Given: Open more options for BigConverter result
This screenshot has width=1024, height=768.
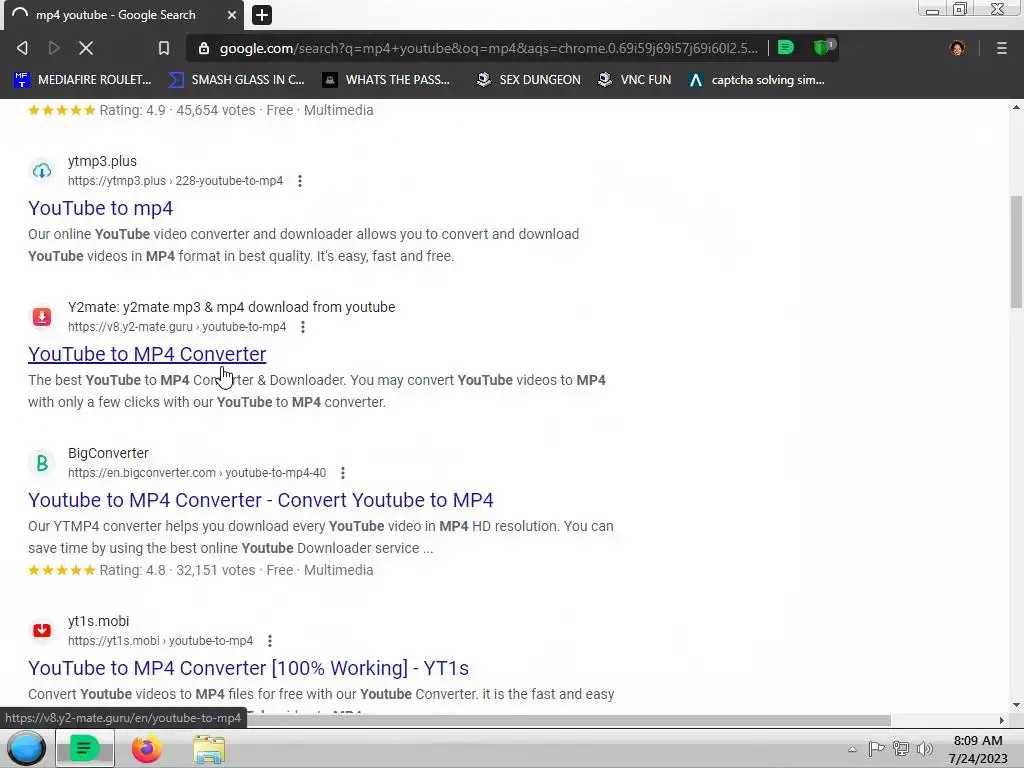Looking at the screenshot, I should pyautogui.click(x=343, y=473).
